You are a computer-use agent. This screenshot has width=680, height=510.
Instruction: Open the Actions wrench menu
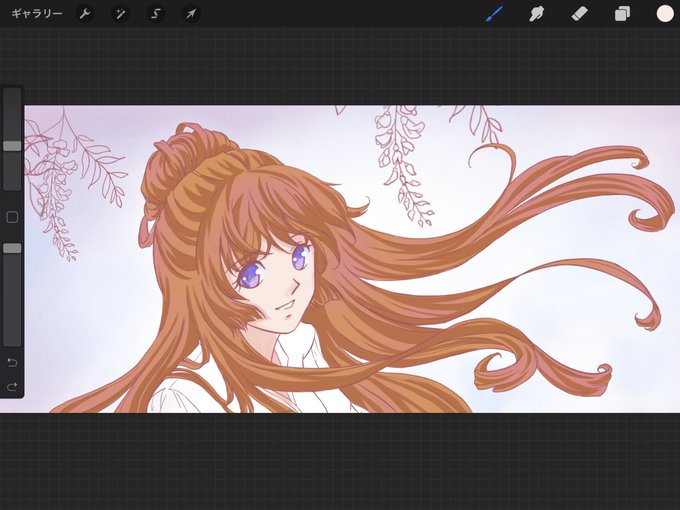(x=85, y=14)
